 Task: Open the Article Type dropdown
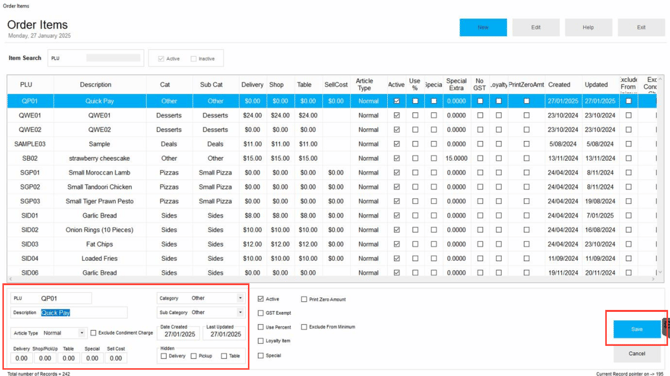[x=82, y=333]
